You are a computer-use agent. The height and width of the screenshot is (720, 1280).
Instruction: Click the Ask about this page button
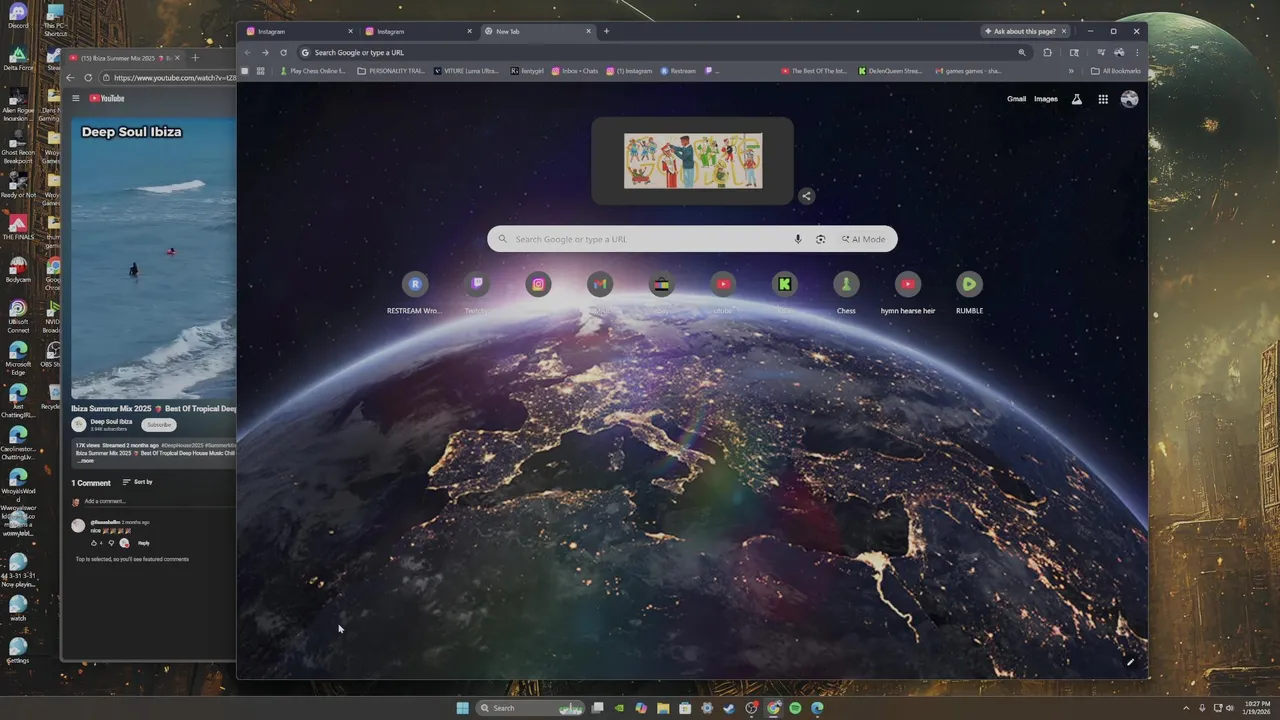1026,31
